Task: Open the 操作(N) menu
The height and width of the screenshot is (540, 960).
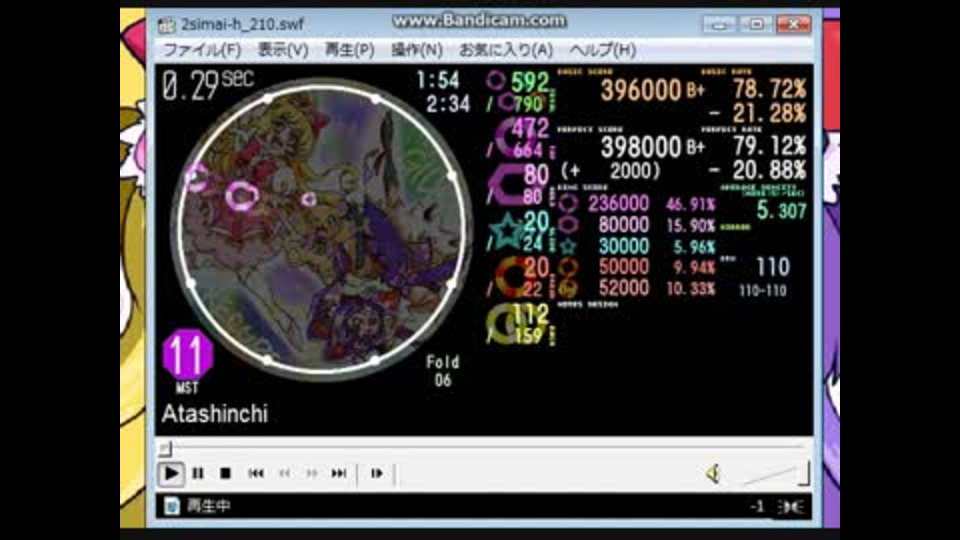Action: point(416,50)
